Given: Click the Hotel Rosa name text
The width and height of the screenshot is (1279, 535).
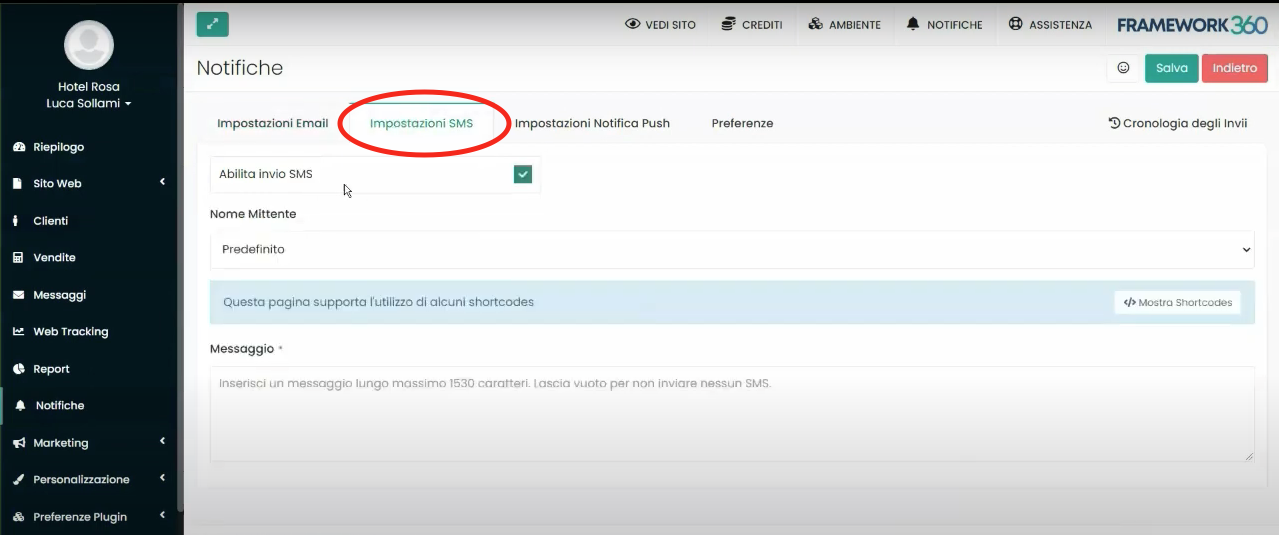Looking at the screenshot, I should point(89,87).
